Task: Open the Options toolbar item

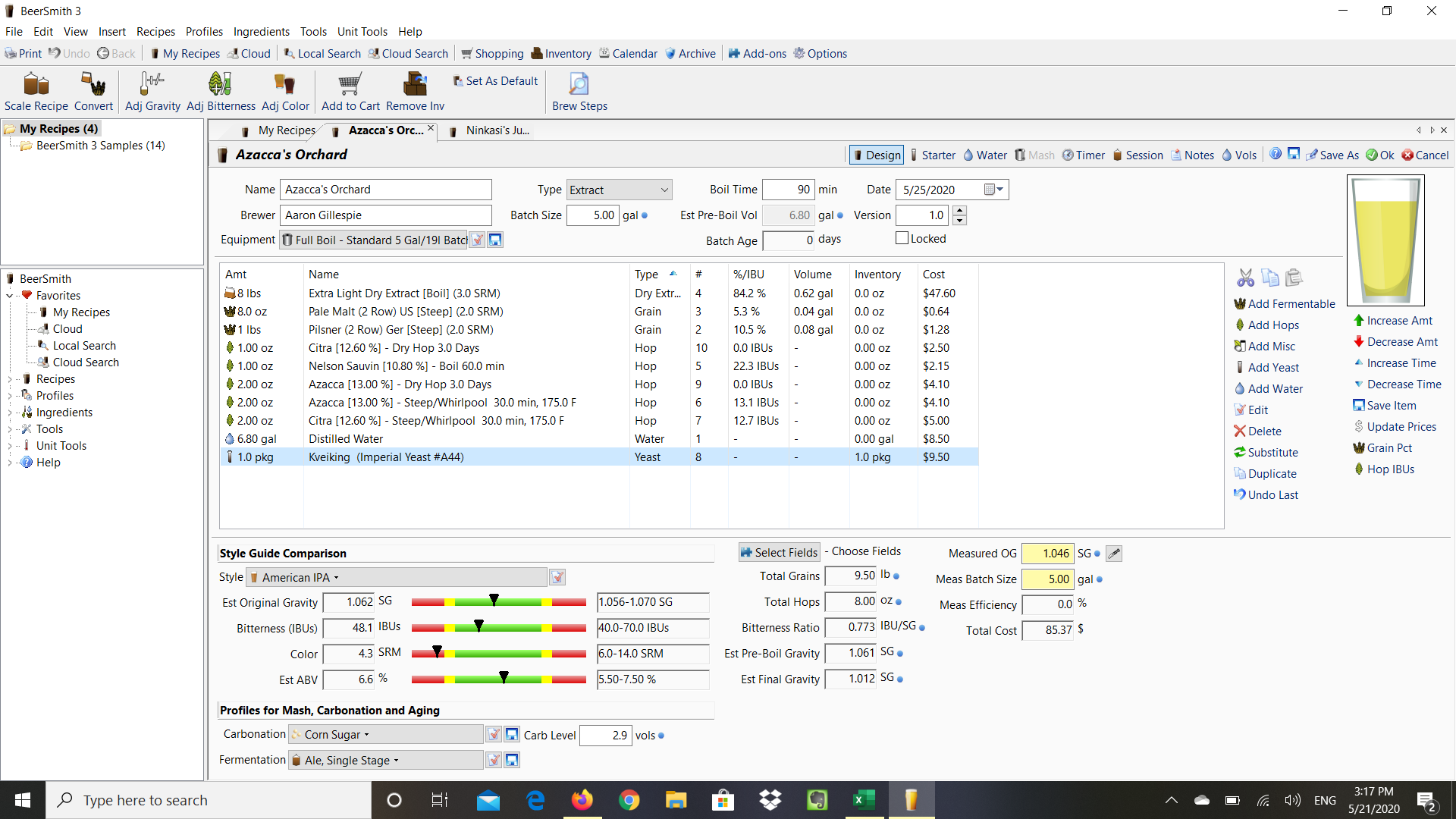Action: 820,53
